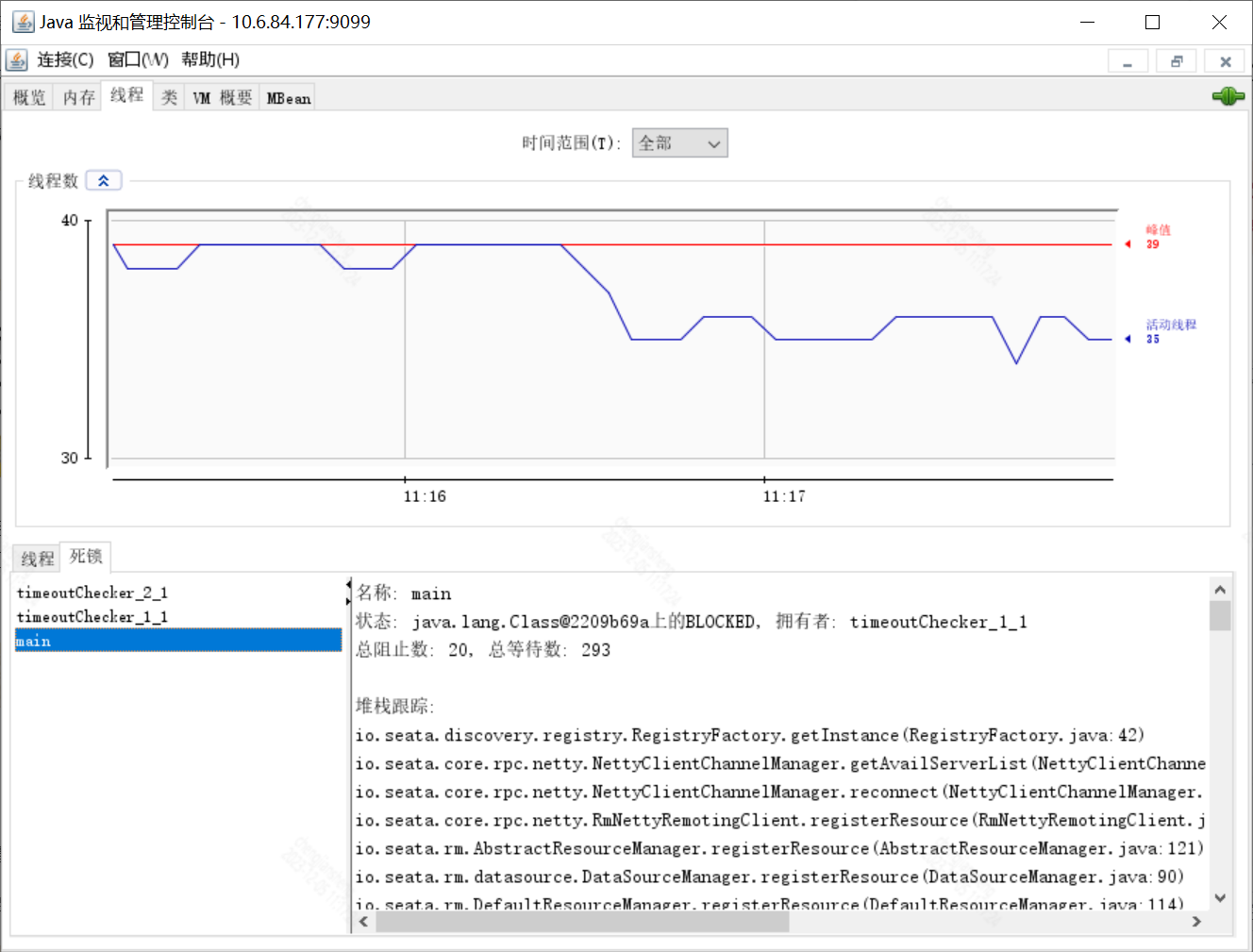Switch to the MBean tab

click(x=288, y=97)
